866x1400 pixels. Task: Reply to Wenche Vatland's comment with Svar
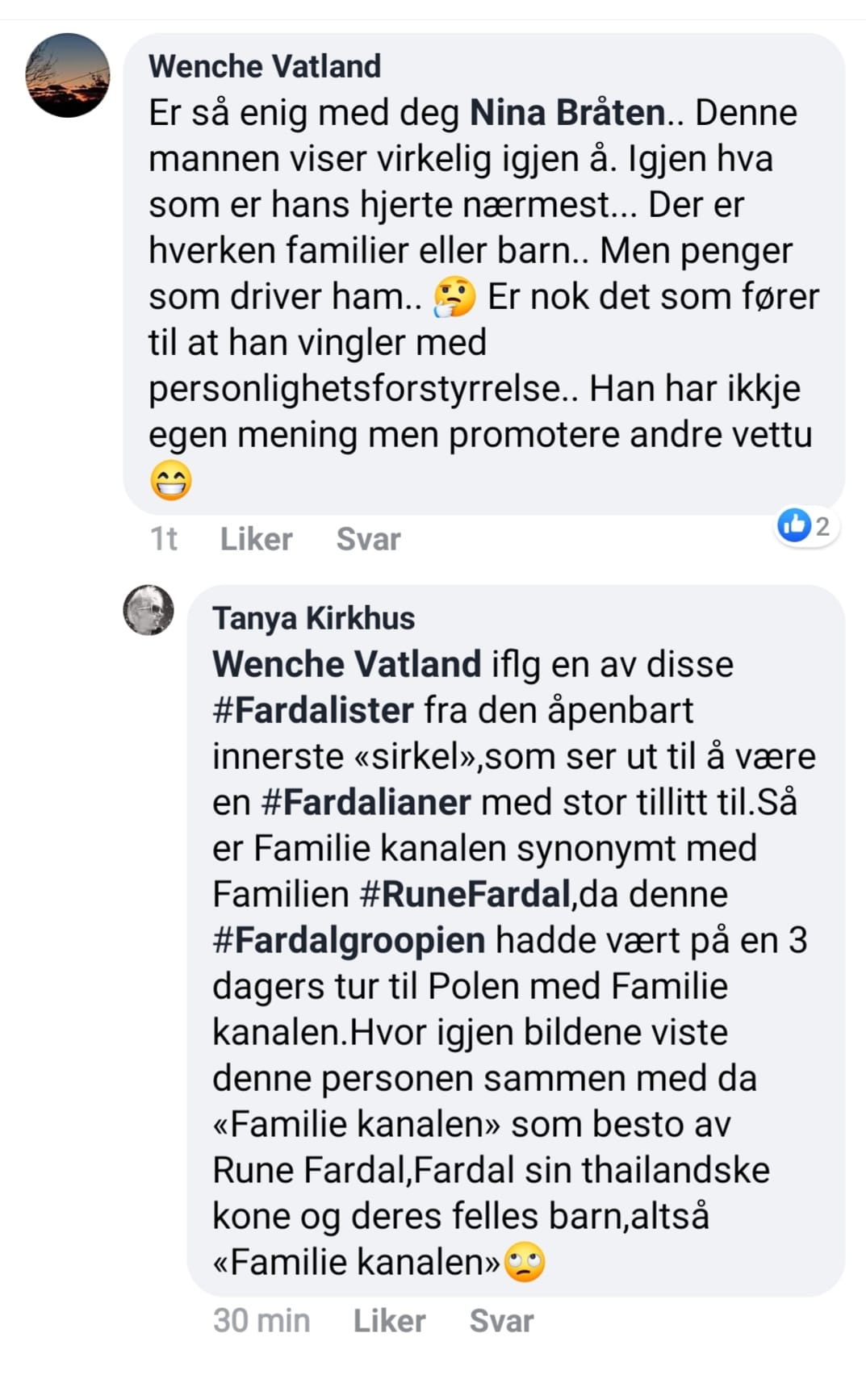[368, 539]
